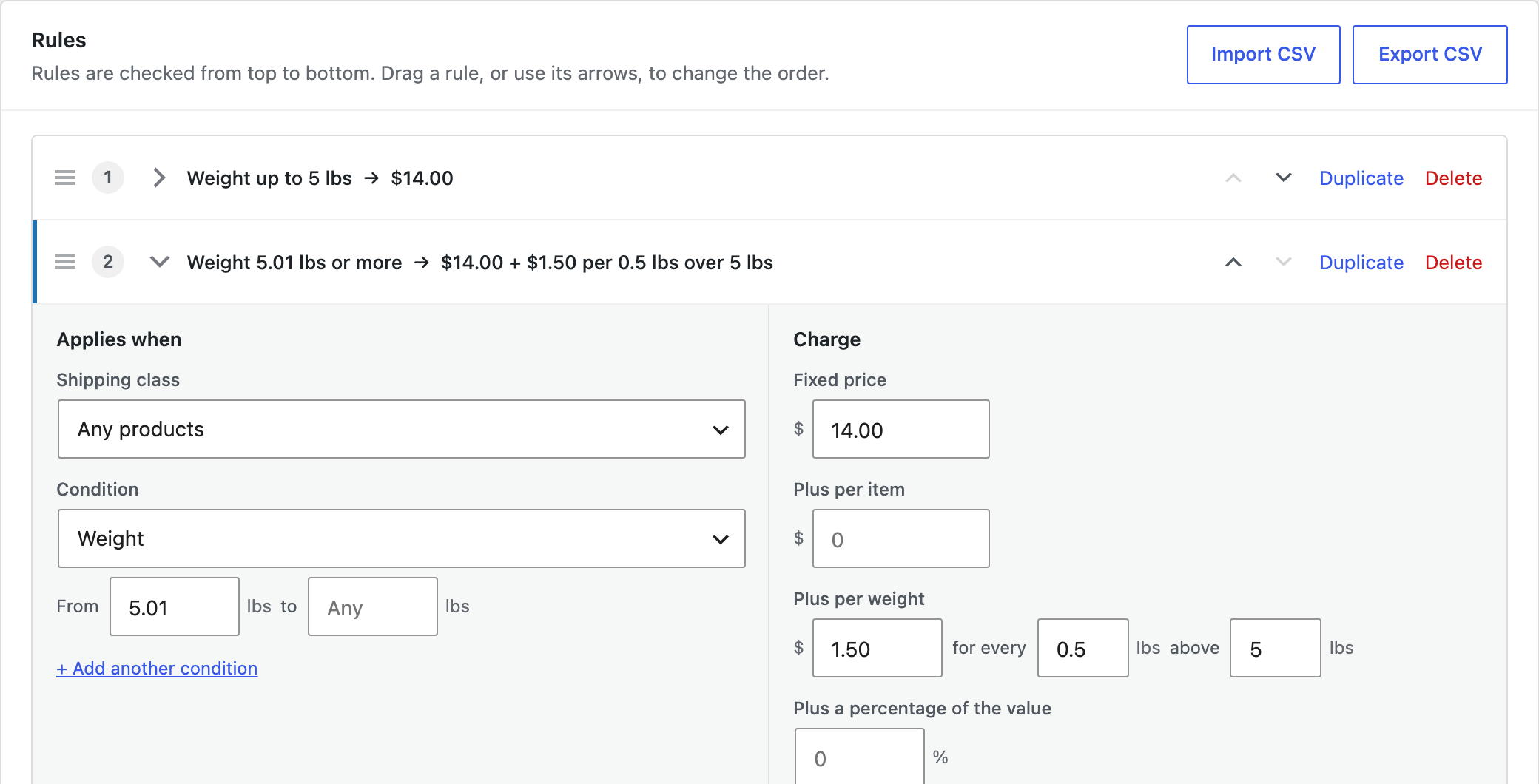The image size is (1539, 784).
Task: Edit the Fixed price field 14.00
Action: (x=901, y=429)
